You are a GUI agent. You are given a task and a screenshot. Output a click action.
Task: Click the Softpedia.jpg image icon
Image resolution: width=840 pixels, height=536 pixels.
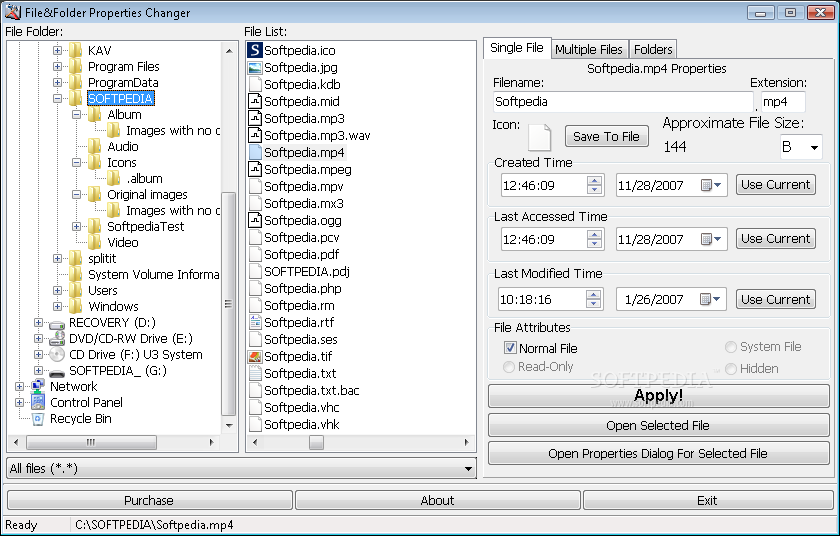[255, 67]
